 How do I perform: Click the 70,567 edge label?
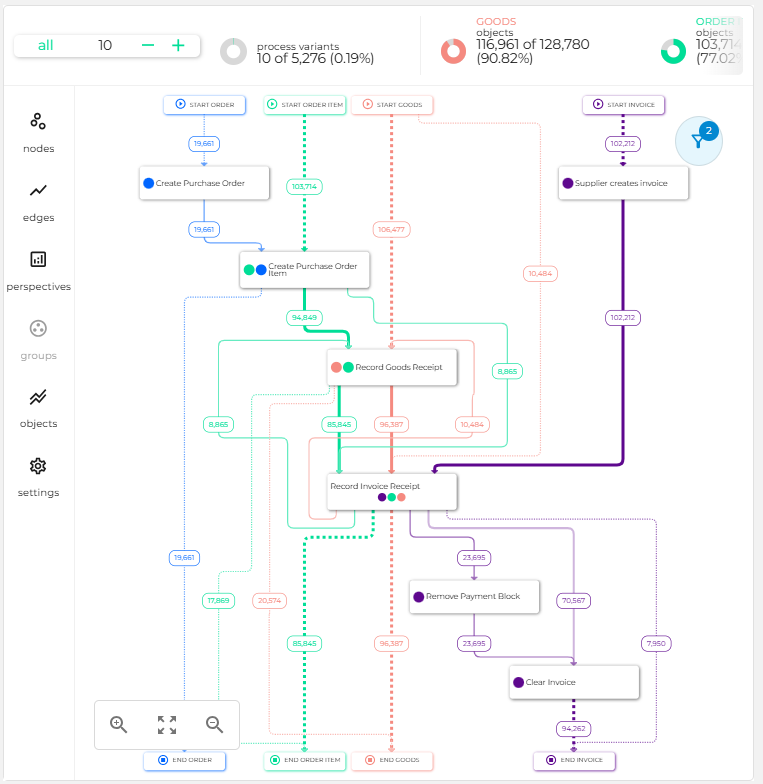(x=574, y=600)
